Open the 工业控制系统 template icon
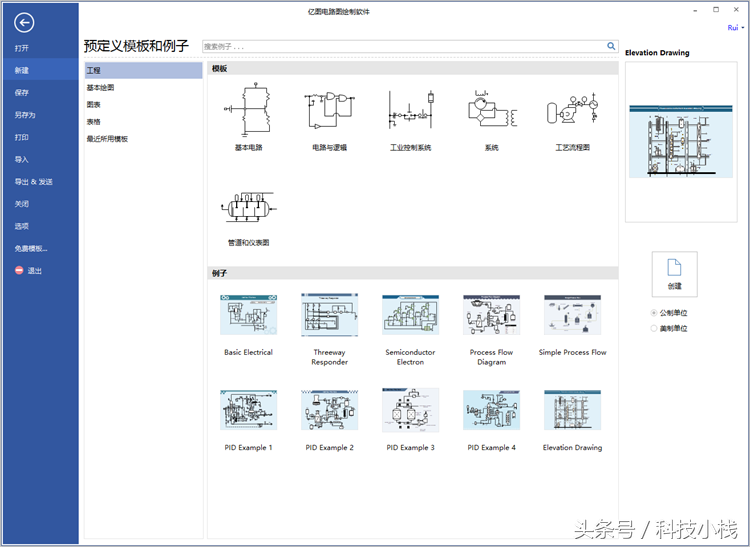Viewport: 750px width, 547px height. pyautogui.click(x=410, y=110)
